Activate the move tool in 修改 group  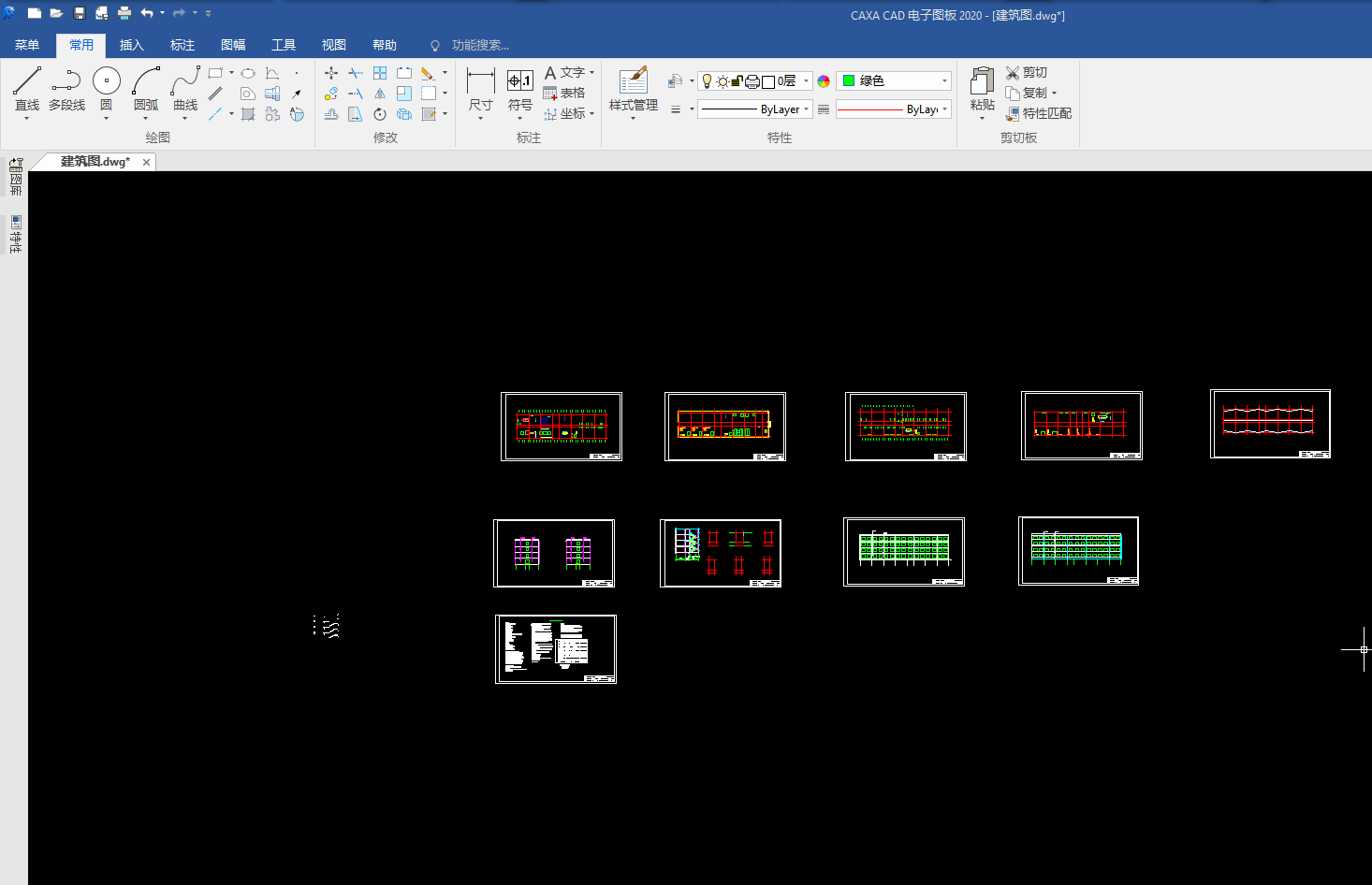click(331, 72)
